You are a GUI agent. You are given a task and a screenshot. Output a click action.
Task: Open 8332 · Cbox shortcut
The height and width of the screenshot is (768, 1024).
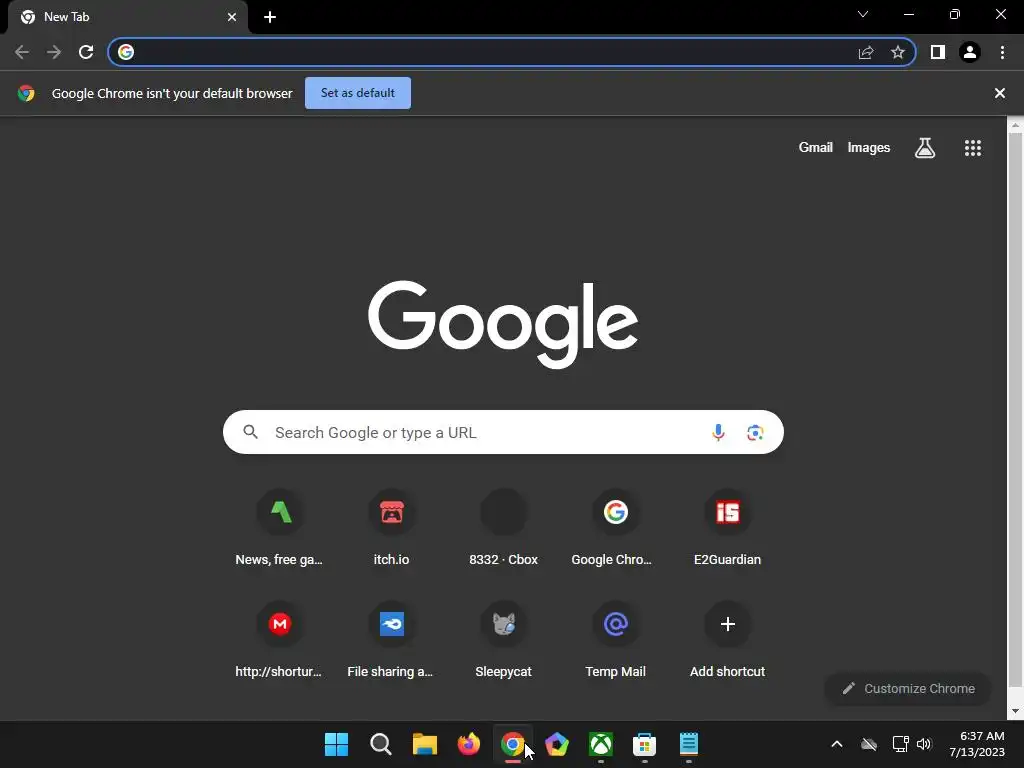pos(504,529)
